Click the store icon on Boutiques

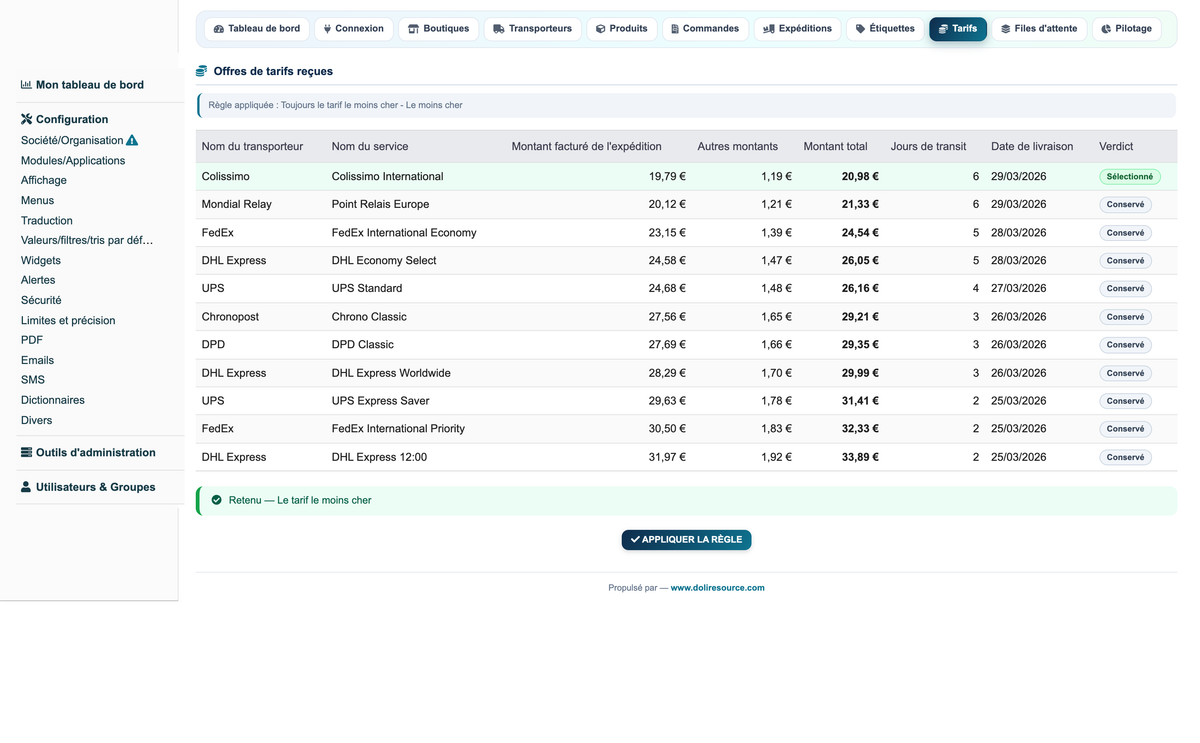tap(413, 29)
